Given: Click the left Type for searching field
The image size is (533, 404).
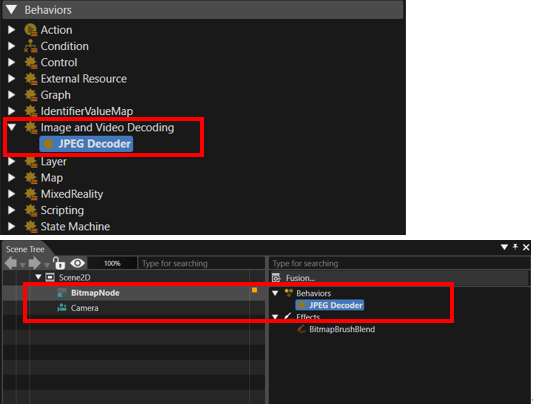Looking at the screenshot, I should tap(202, 263).
